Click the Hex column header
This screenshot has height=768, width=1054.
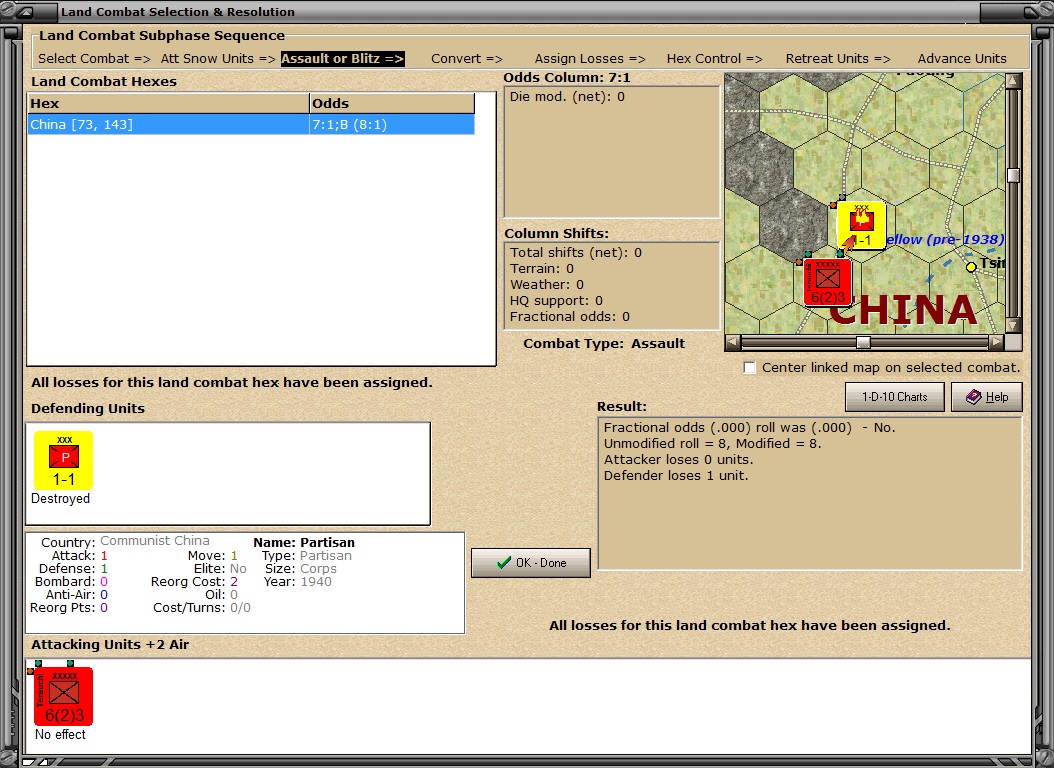pos(168,103)
